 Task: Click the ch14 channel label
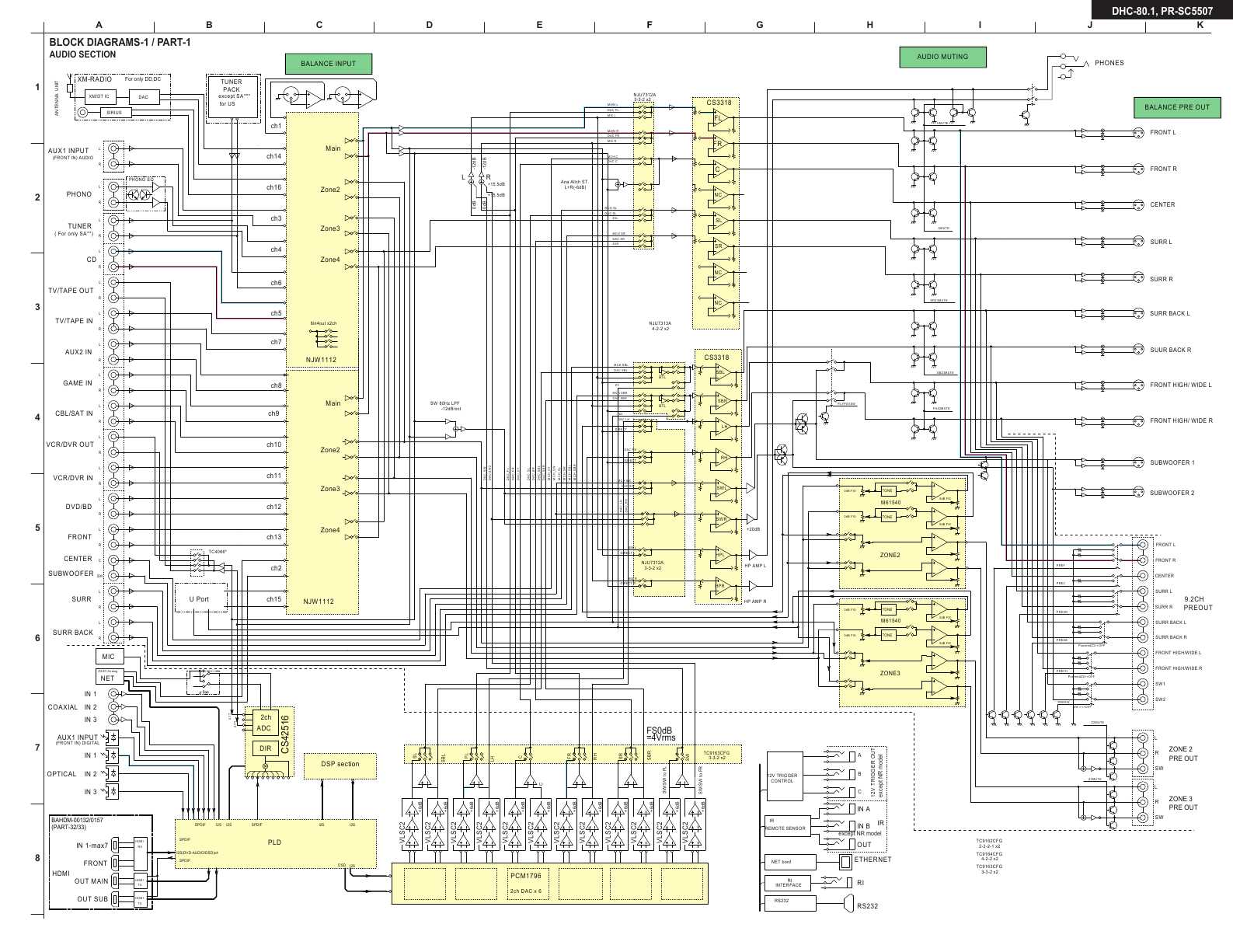(x=273, y=156)
